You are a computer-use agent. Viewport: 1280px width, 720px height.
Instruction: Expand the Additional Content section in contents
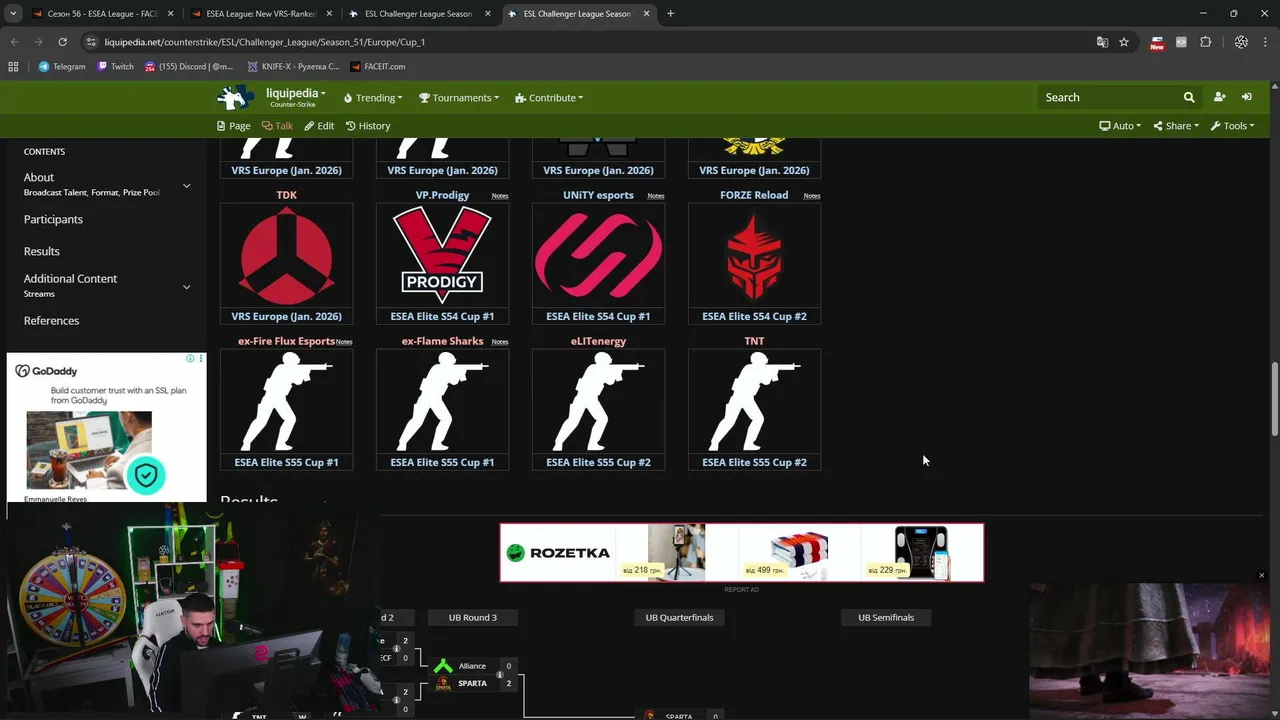186,286
